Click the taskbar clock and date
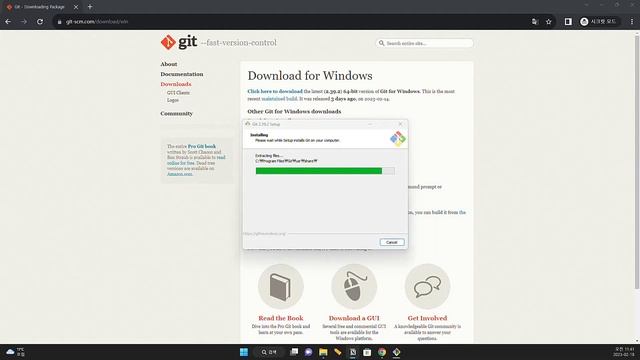Viewport: 640px width, 360px height. (624, 352)
